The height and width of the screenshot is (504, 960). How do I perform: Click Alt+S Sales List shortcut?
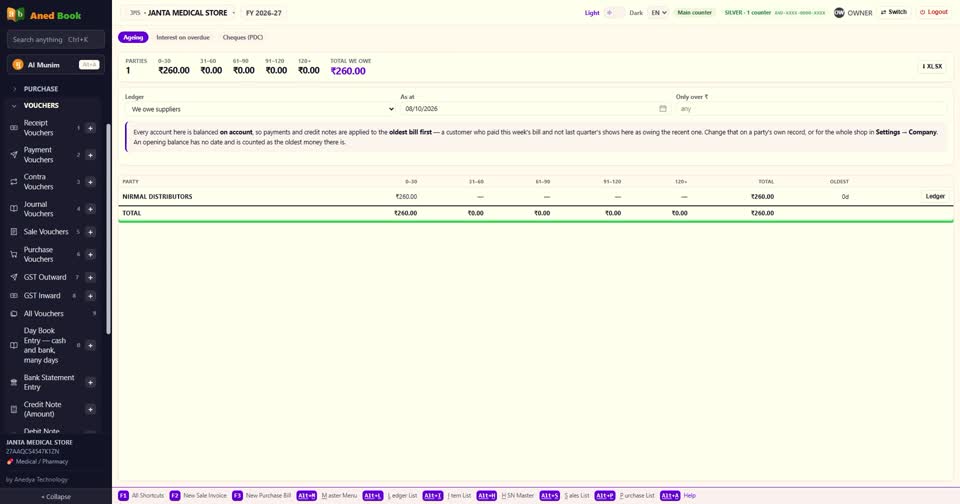564,495
